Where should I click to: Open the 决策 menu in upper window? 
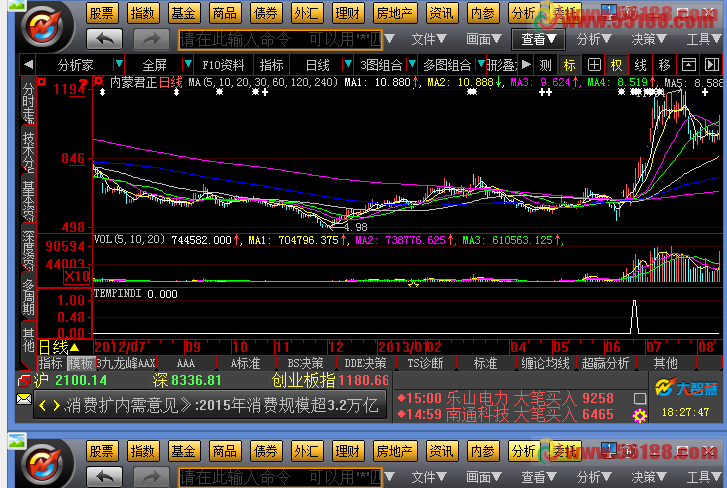pos(649,39)
